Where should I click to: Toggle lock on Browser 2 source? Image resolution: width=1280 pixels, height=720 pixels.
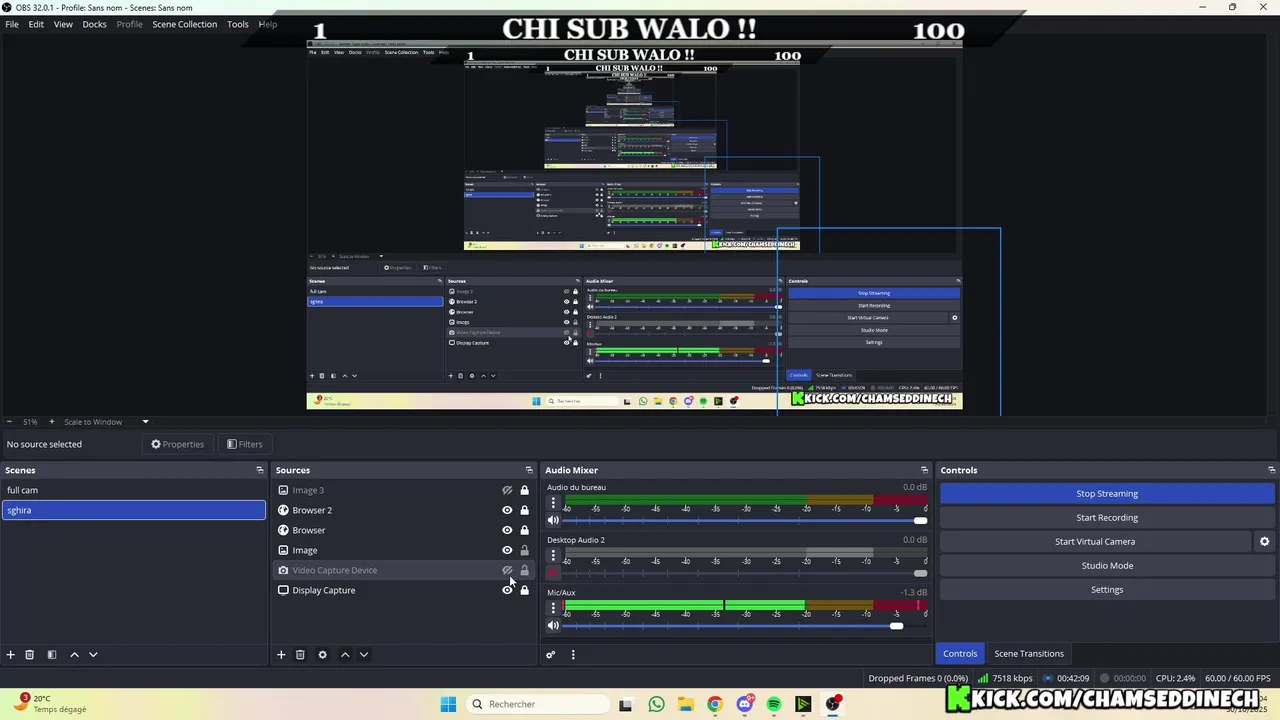524,510
